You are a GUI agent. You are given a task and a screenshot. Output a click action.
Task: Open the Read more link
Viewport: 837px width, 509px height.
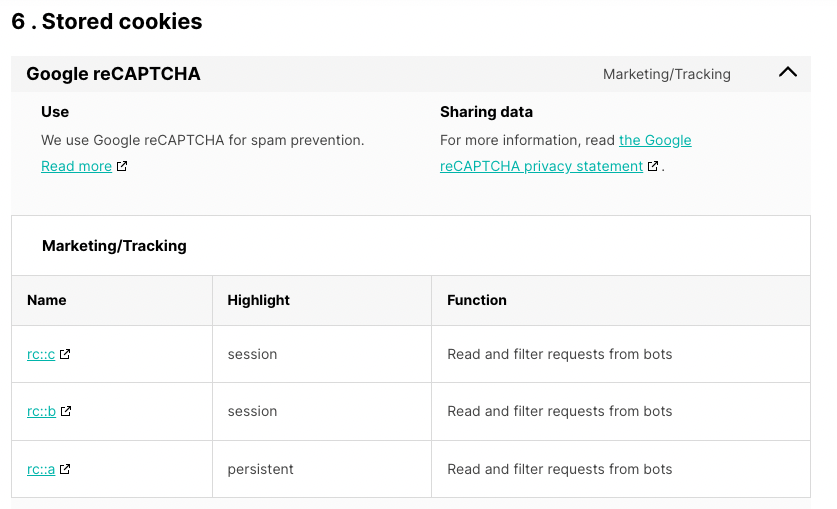[x=76, y=166]
